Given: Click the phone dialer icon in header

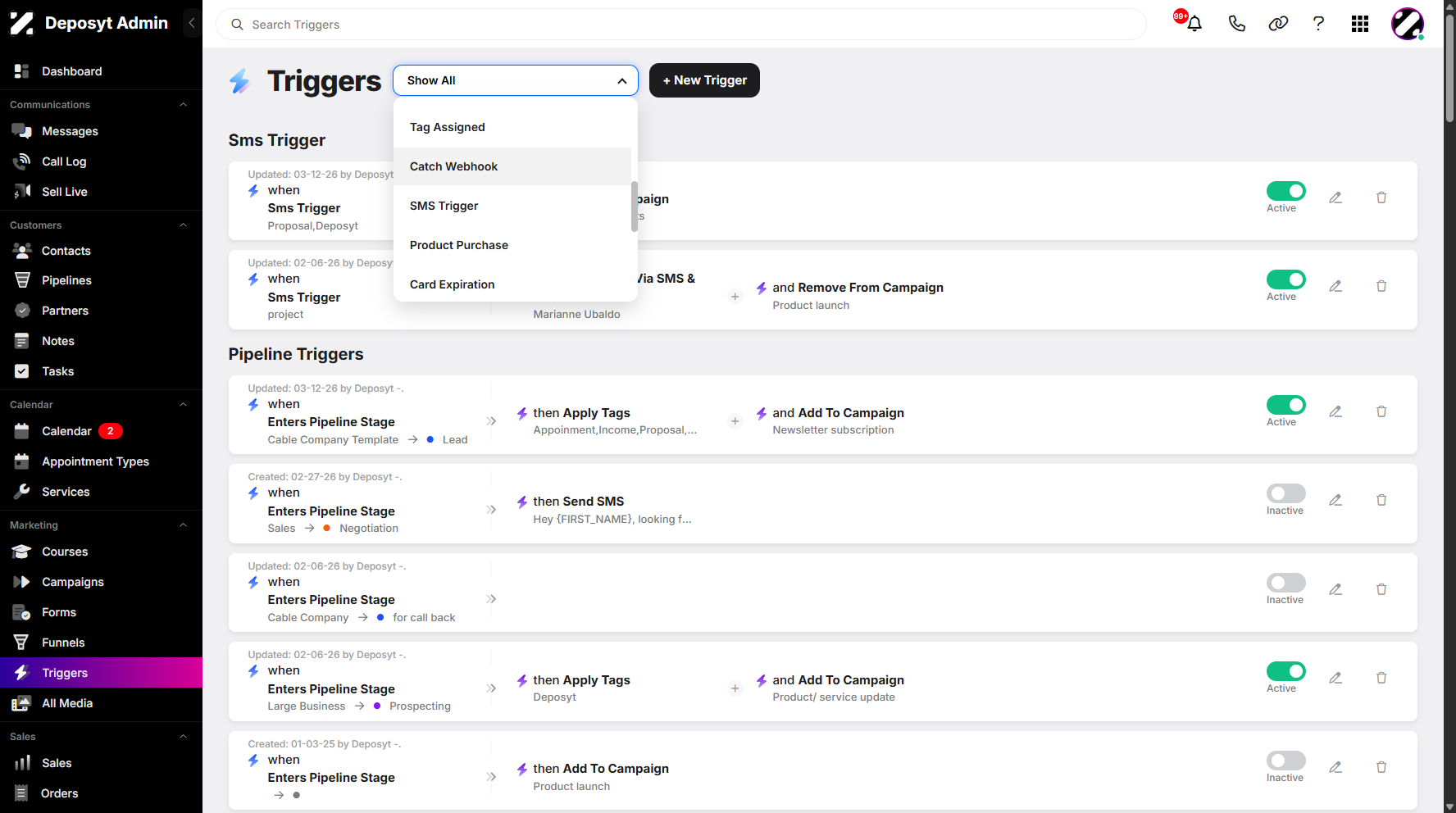Looking at the screenshot, I should click(1237, 24).
